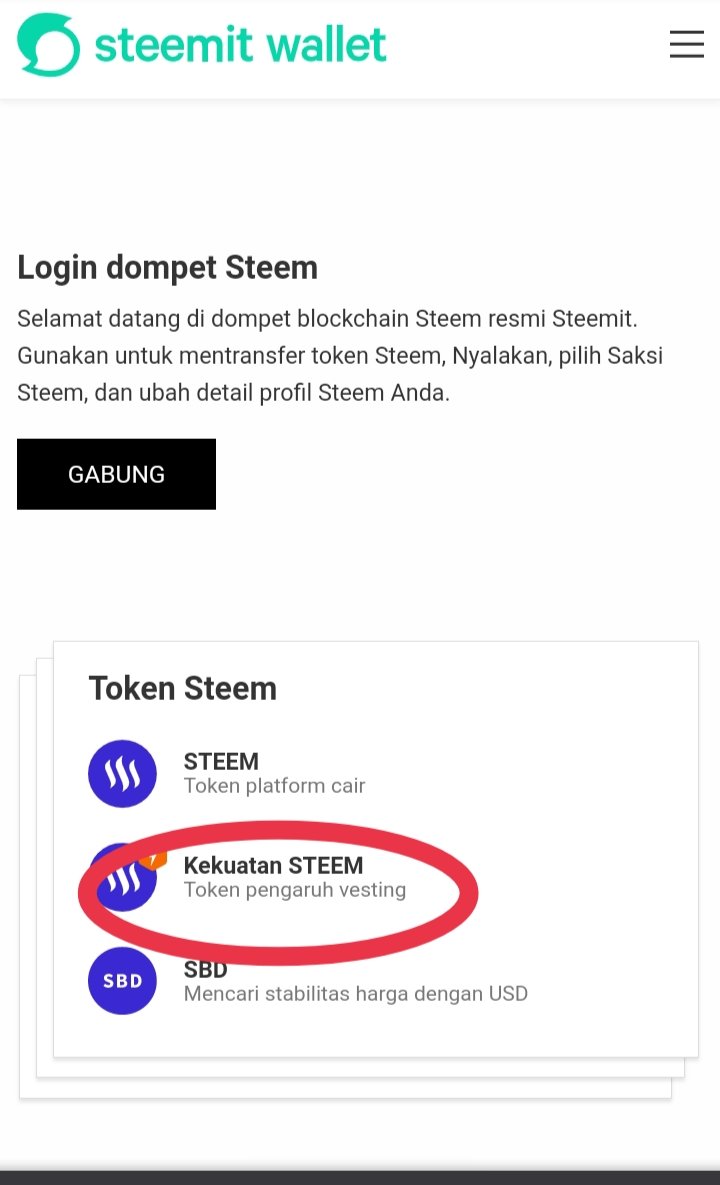Click the STEEM token round icon
The width and height of the screenshot is (720, 1185).
click(122, 773)
